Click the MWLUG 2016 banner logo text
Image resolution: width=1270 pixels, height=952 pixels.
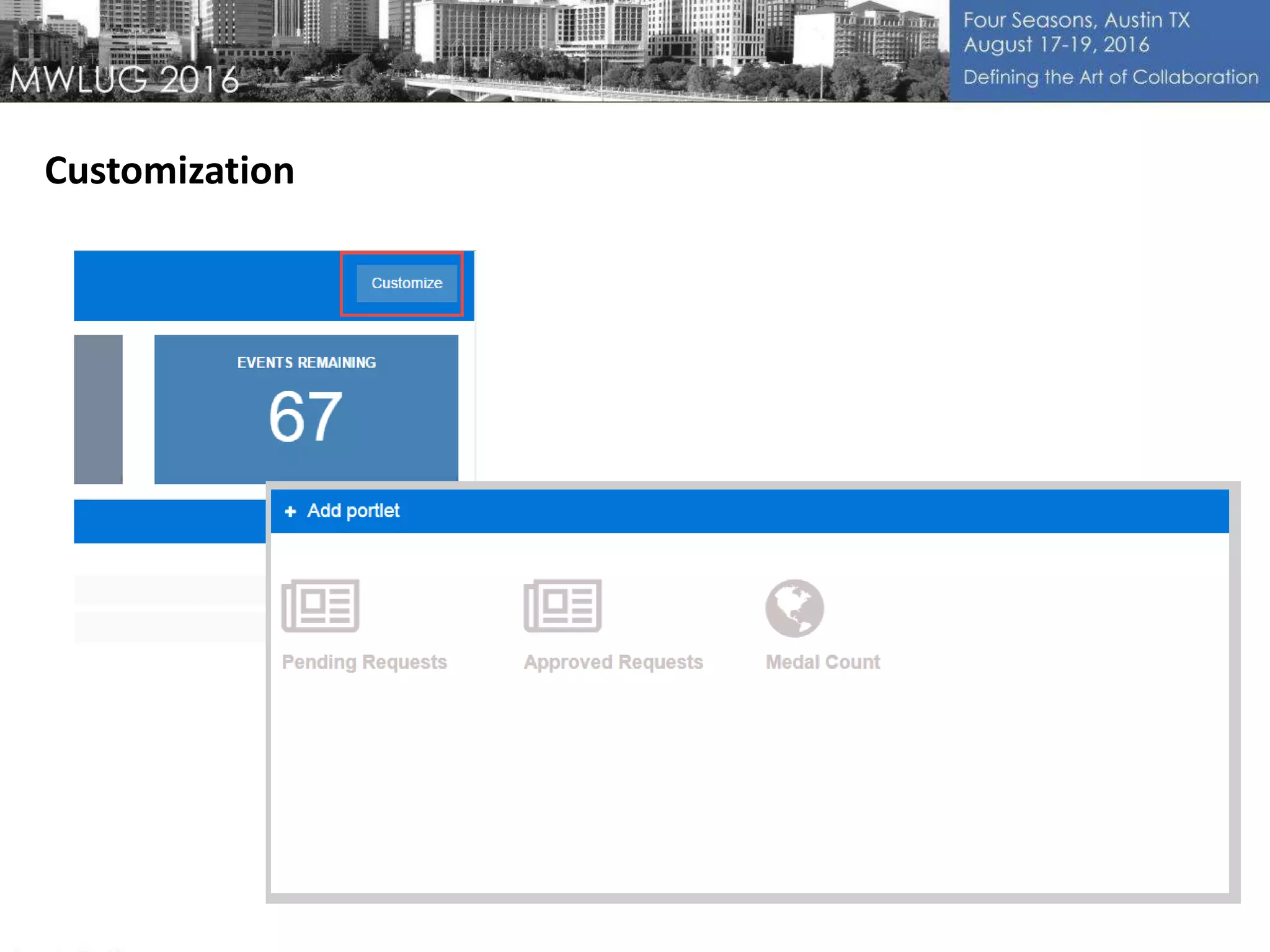(124, 79)
